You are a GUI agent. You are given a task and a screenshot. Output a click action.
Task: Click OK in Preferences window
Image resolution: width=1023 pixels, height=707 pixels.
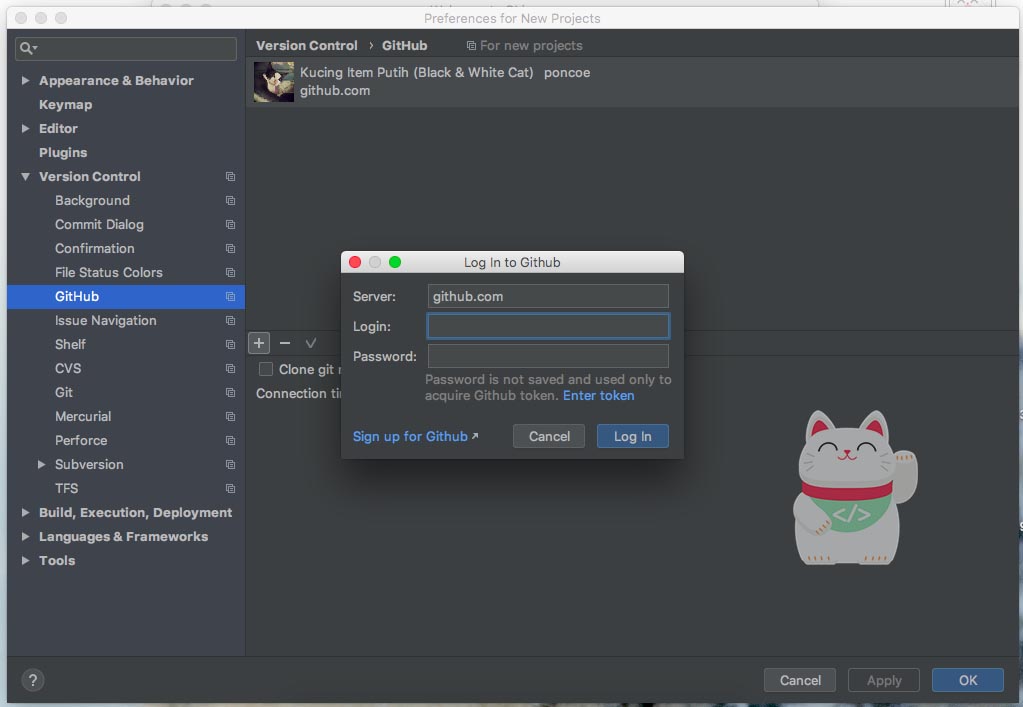pos(968,680)
